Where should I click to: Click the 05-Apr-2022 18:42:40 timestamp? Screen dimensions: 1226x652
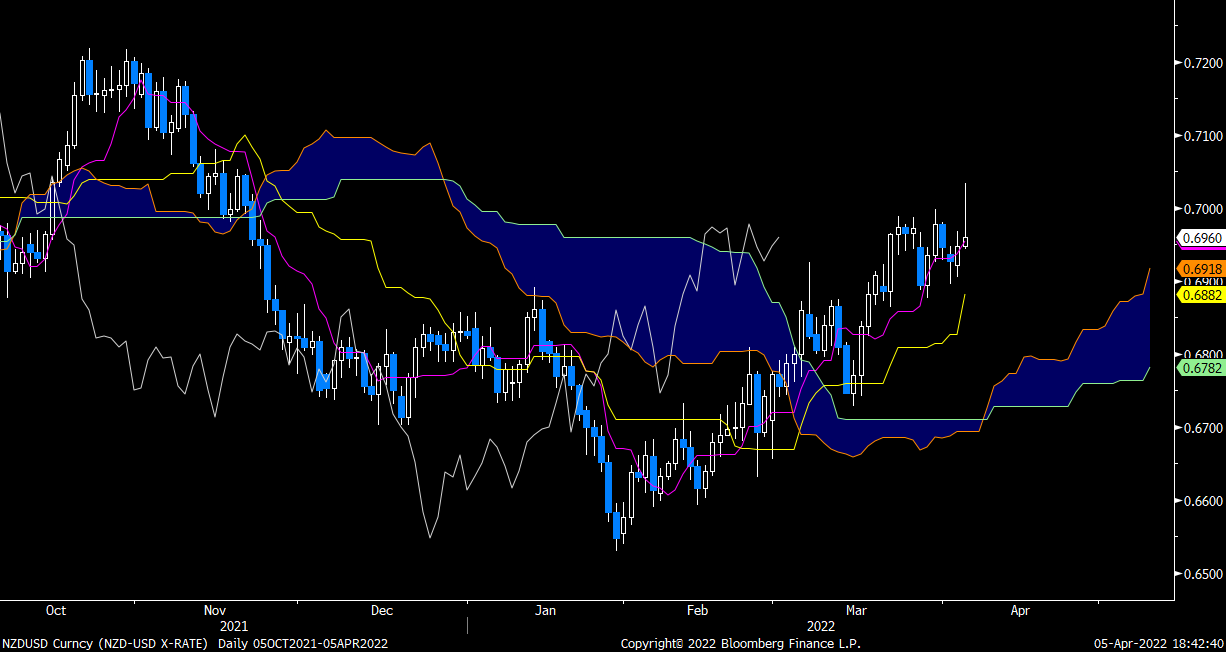1156,644
